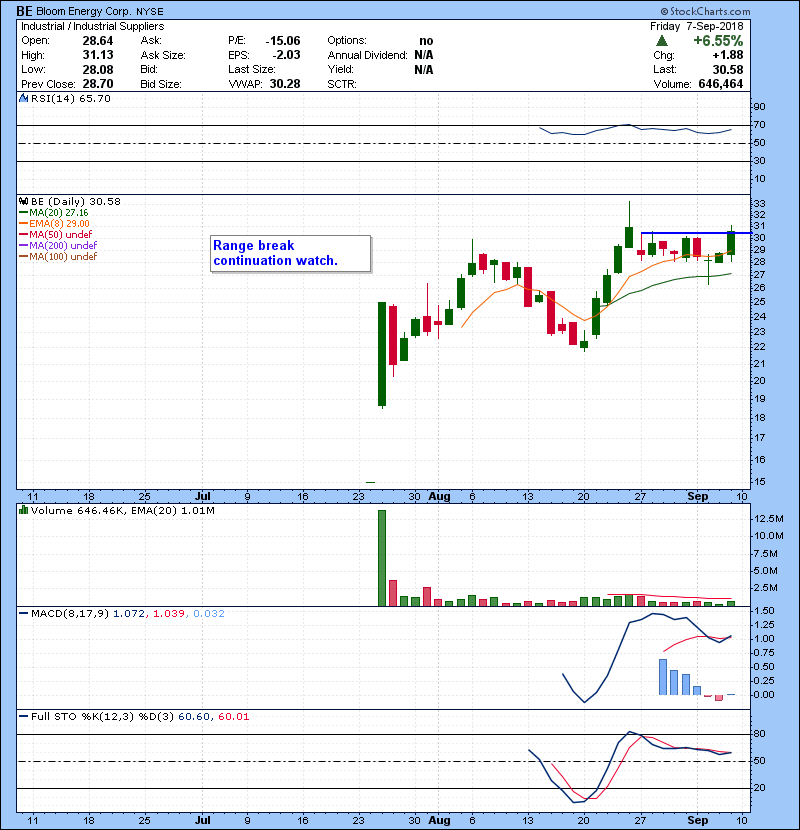Click the Options value 'no'

[x=426, y=41]
